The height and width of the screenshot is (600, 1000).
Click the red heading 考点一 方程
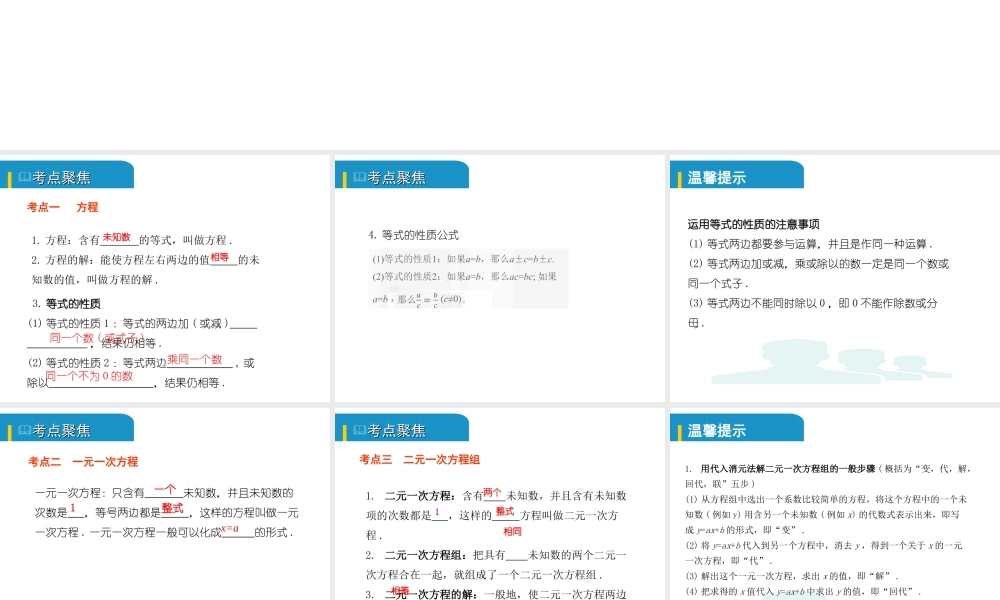tap(62, 207)
